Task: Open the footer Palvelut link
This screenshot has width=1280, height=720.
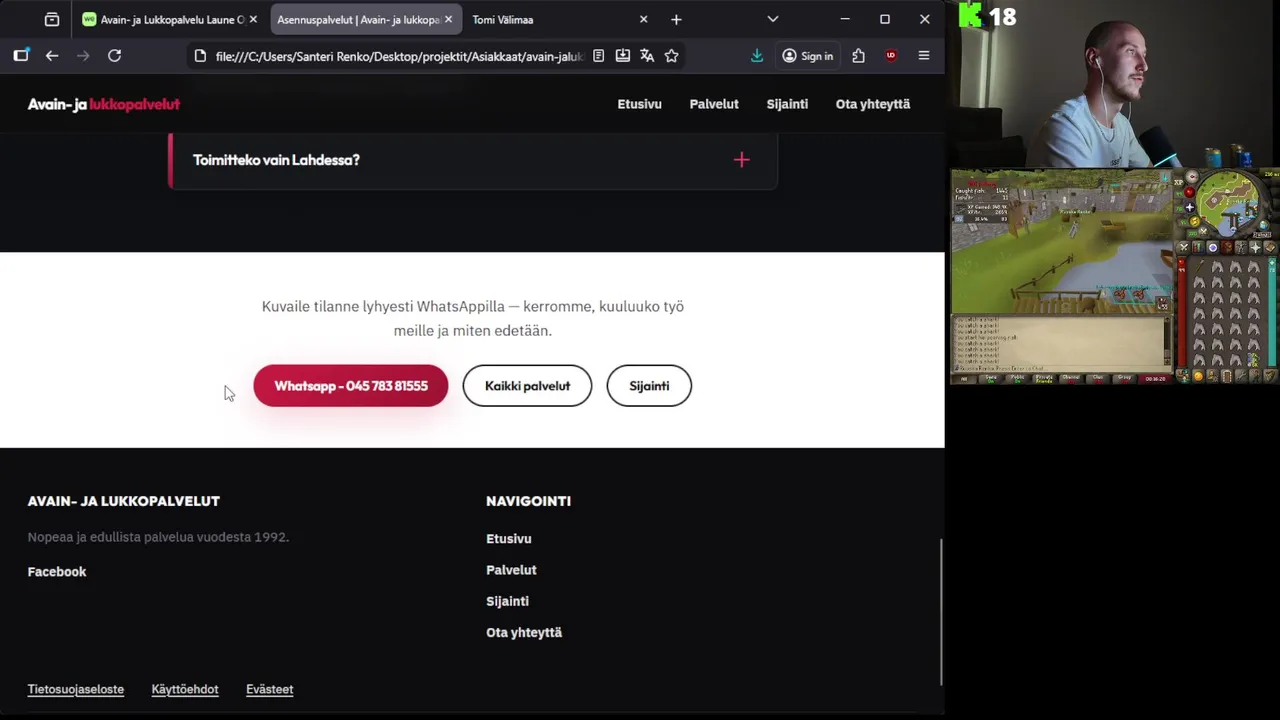Action: (x=511, y=570)
